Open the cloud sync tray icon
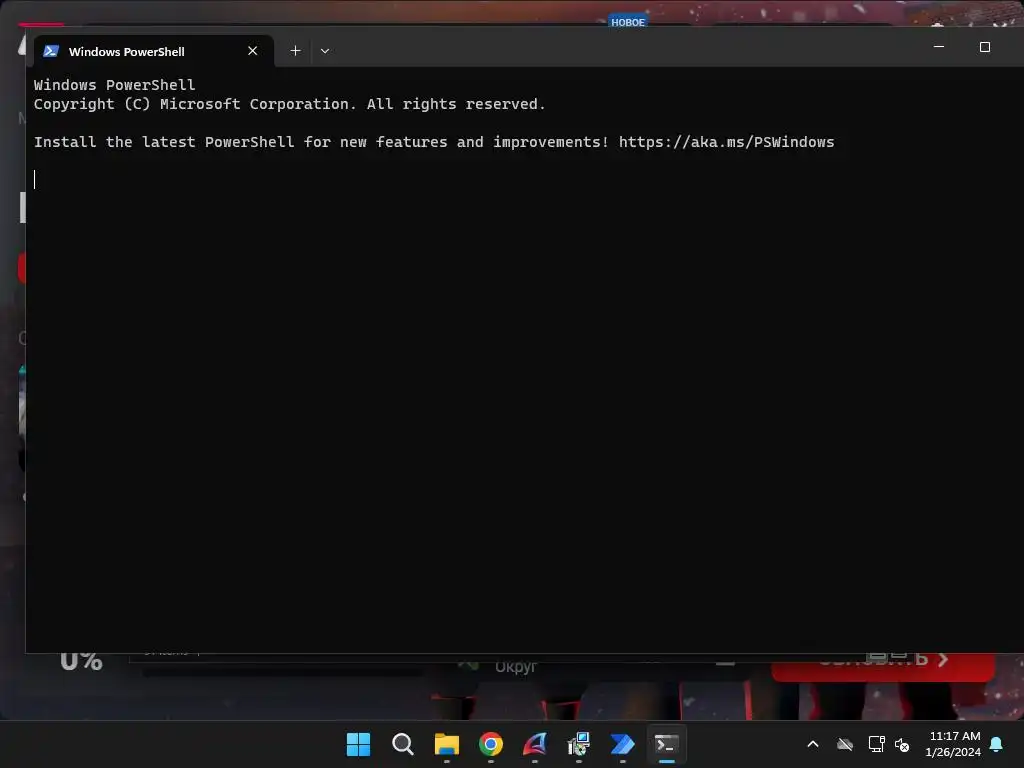The width and height of the screenshot is (1024, 768). pyautogui.click(x=844, y=744)
